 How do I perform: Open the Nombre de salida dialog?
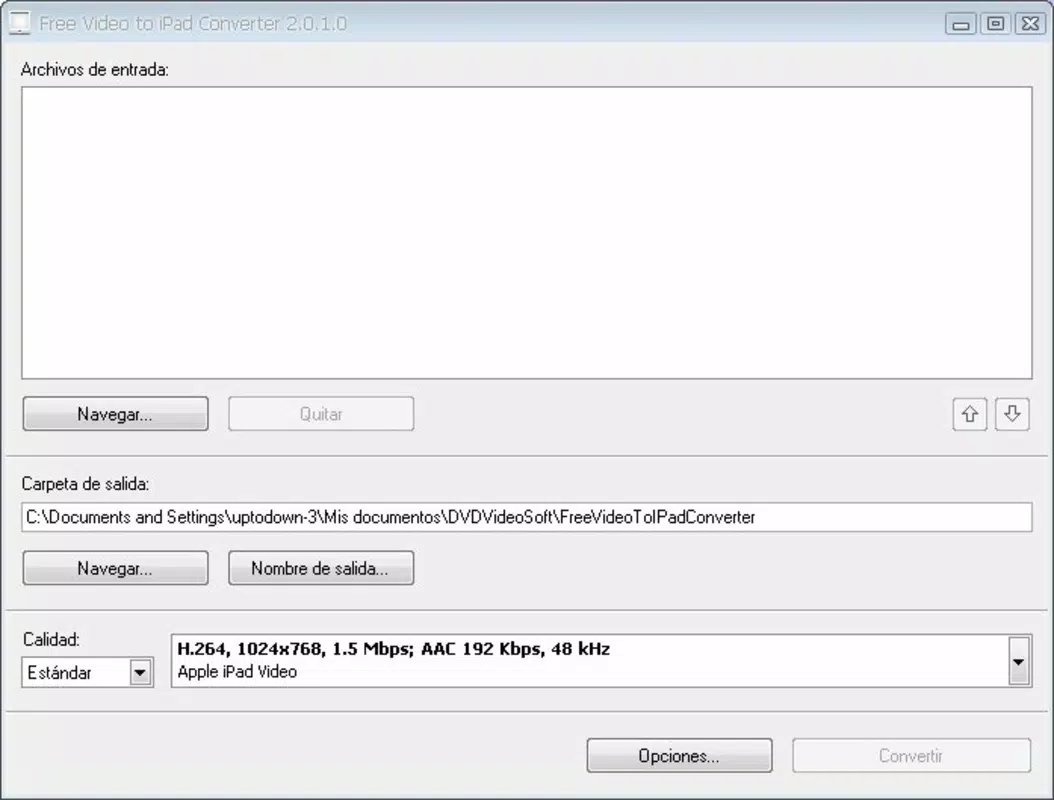point(321,568)
